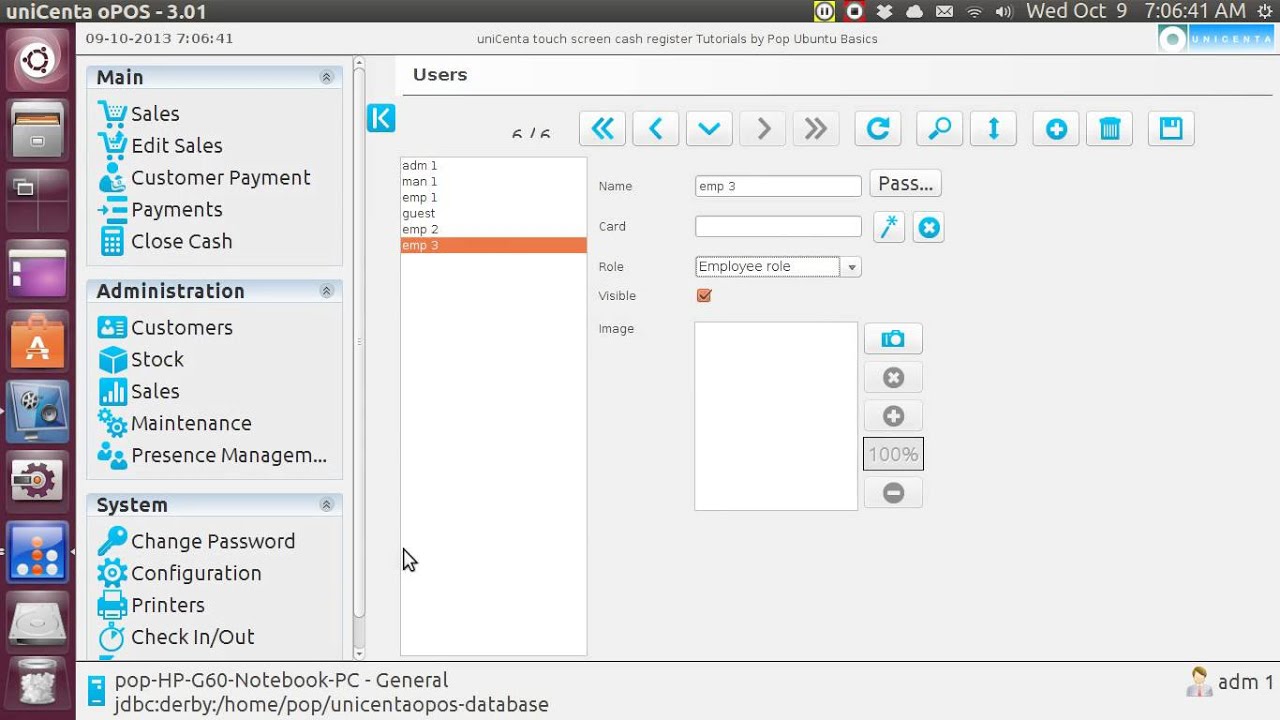1280x720 pixels.
Task: Open Payments
Action: coord(160,210)
